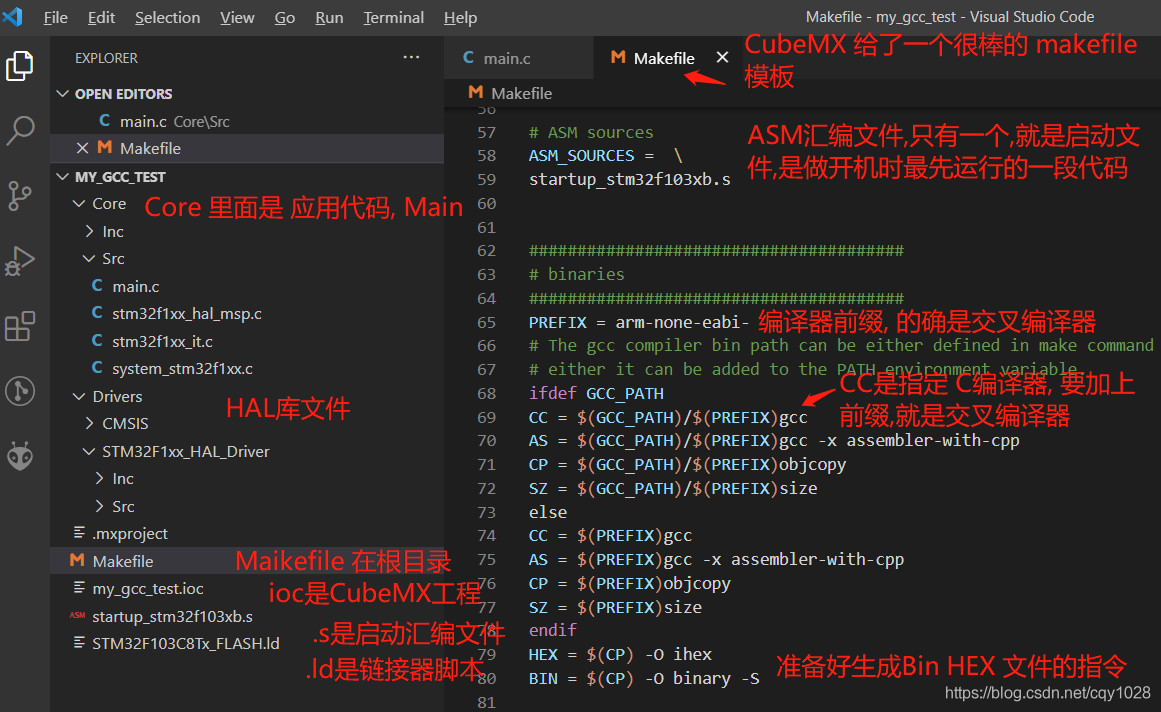
Task: Open my_gcc_test.ioc file
Action: tap(147, 588)
